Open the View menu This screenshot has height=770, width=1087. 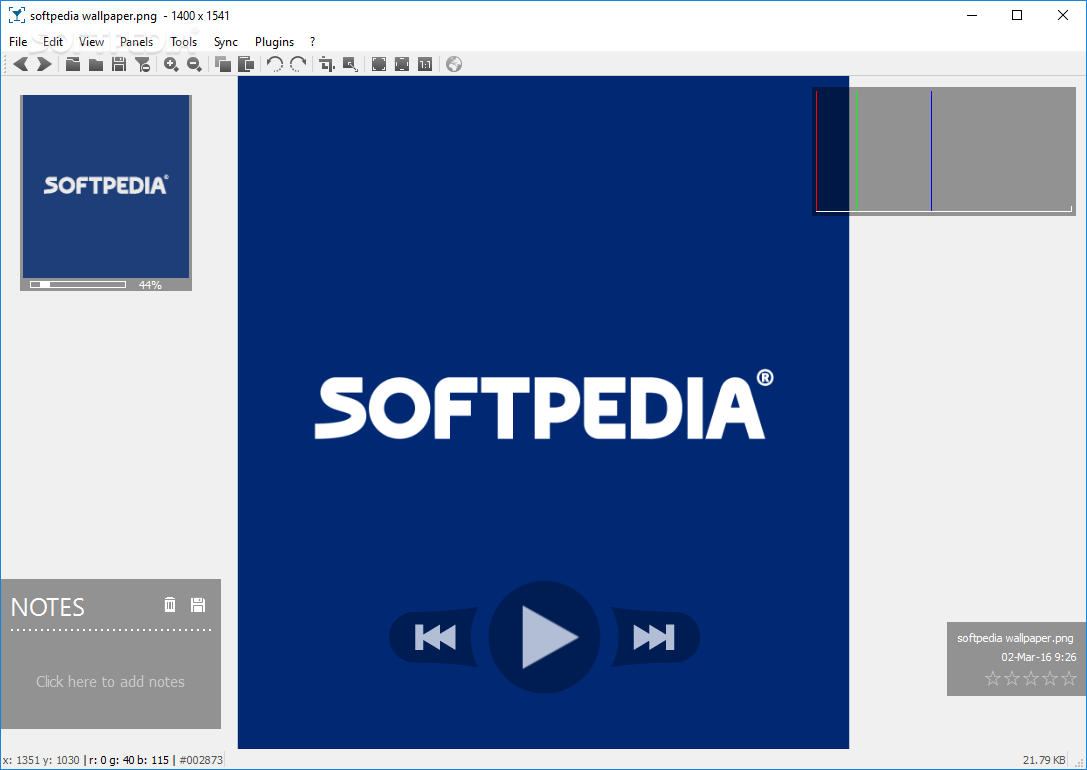91,42
